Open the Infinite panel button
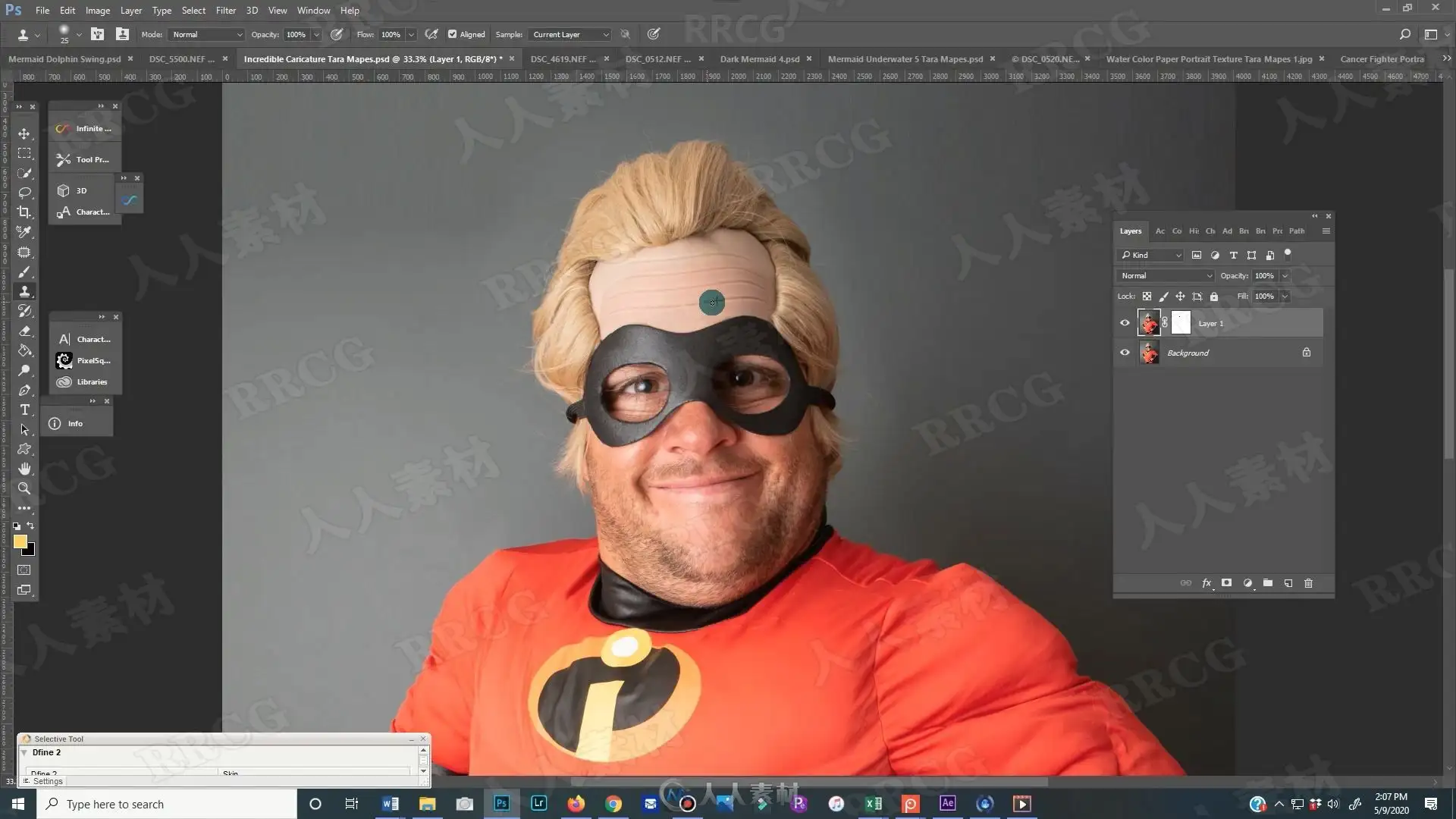 click(x=84, y=129)
